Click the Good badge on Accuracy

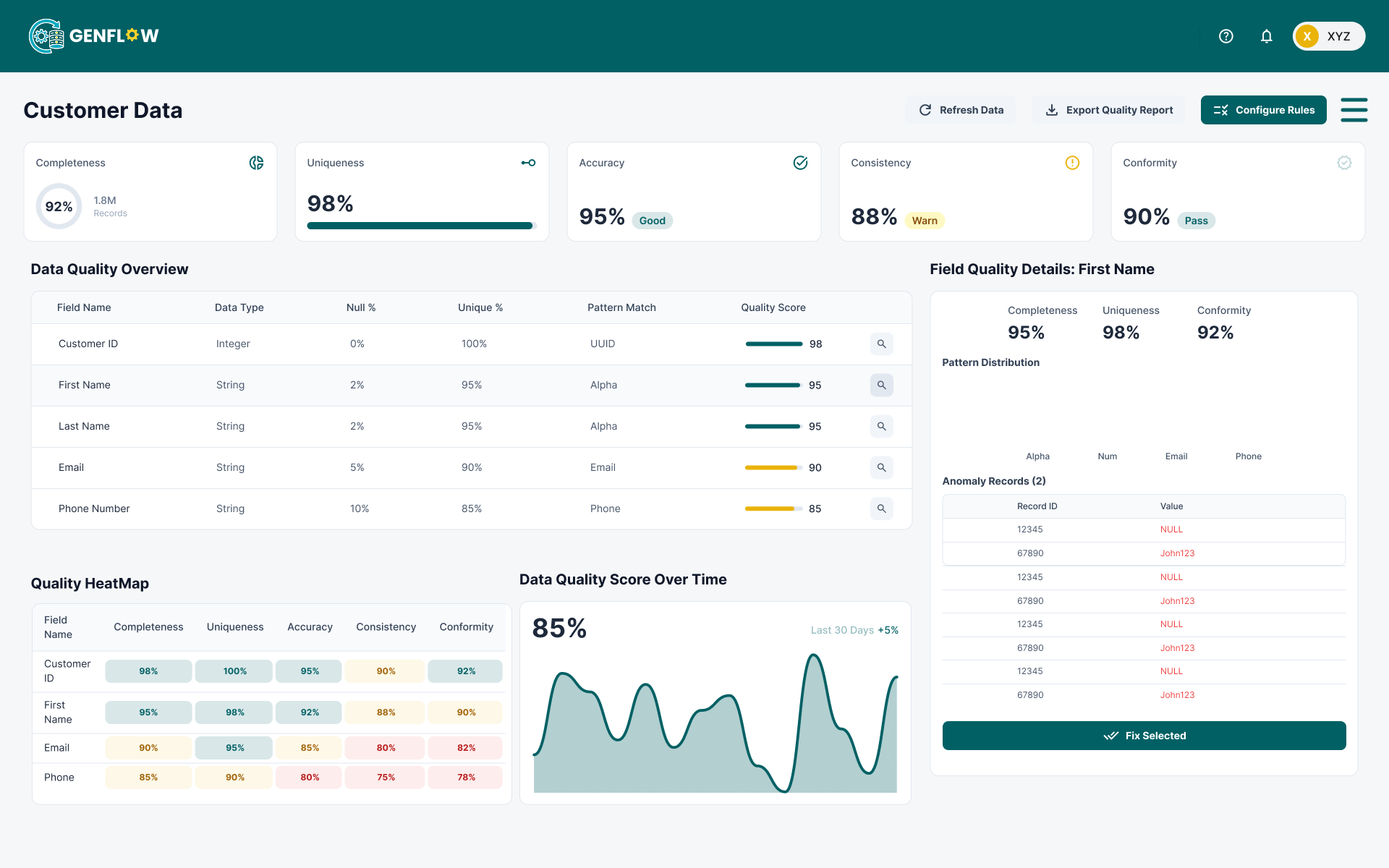tap(652, 221)
